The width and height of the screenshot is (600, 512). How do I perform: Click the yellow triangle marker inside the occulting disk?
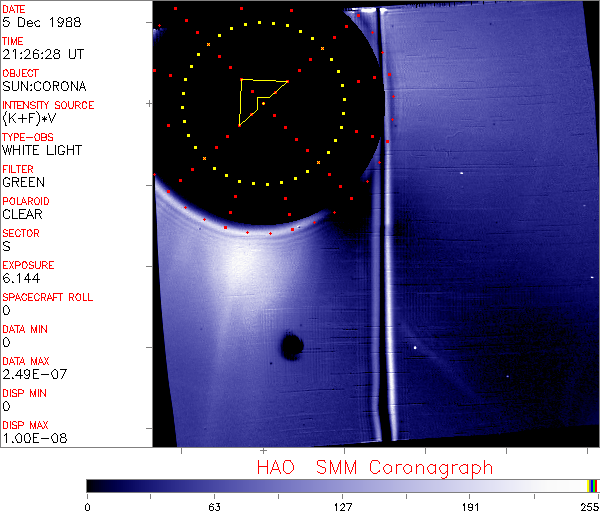pos(258,98)
